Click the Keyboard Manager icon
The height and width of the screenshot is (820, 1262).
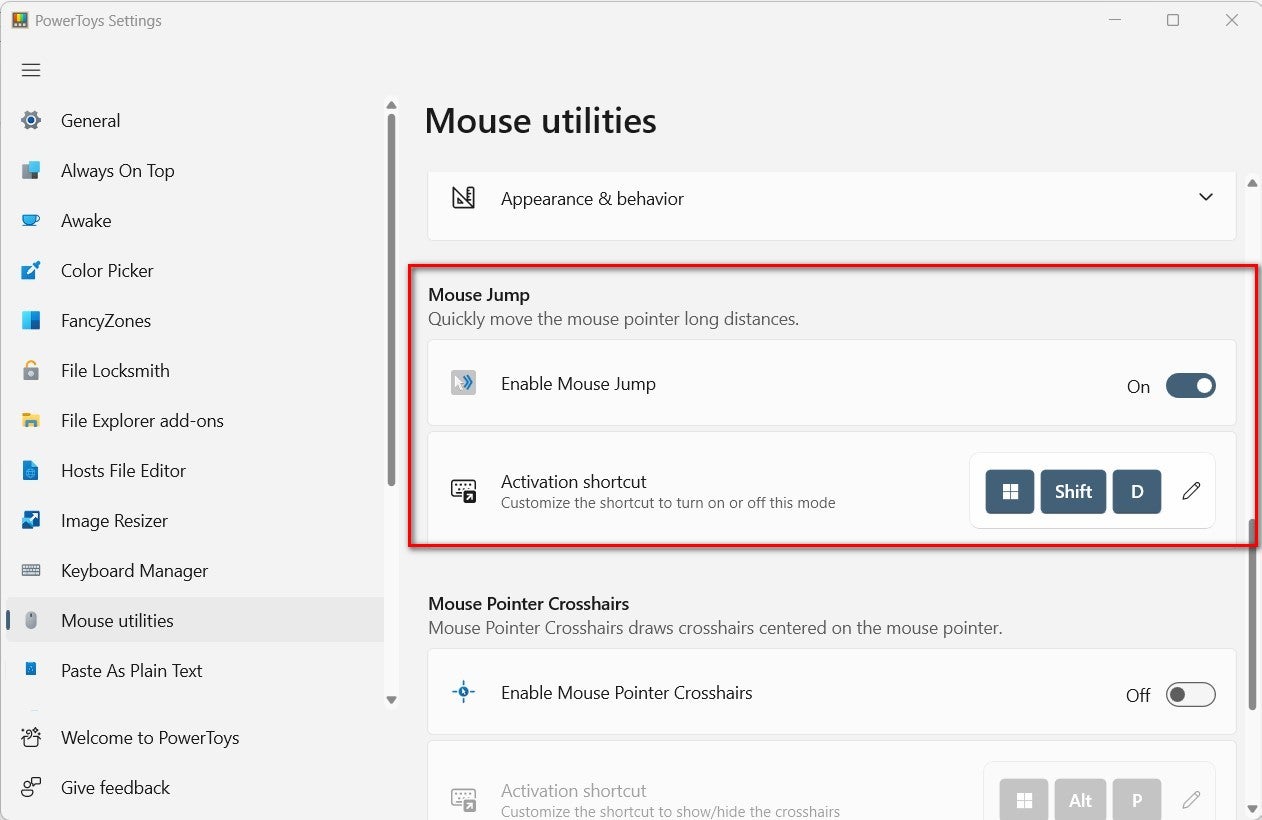31,570
